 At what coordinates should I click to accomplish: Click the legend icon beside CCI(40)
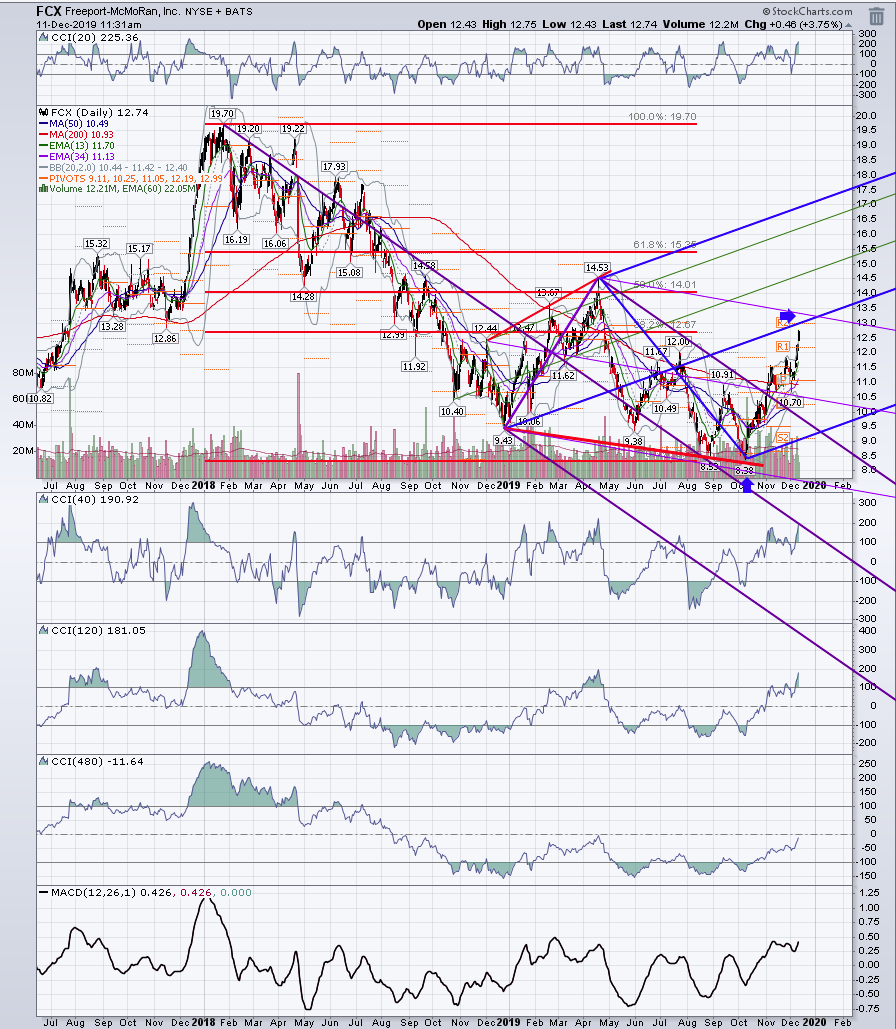click(x=44, y=499)
